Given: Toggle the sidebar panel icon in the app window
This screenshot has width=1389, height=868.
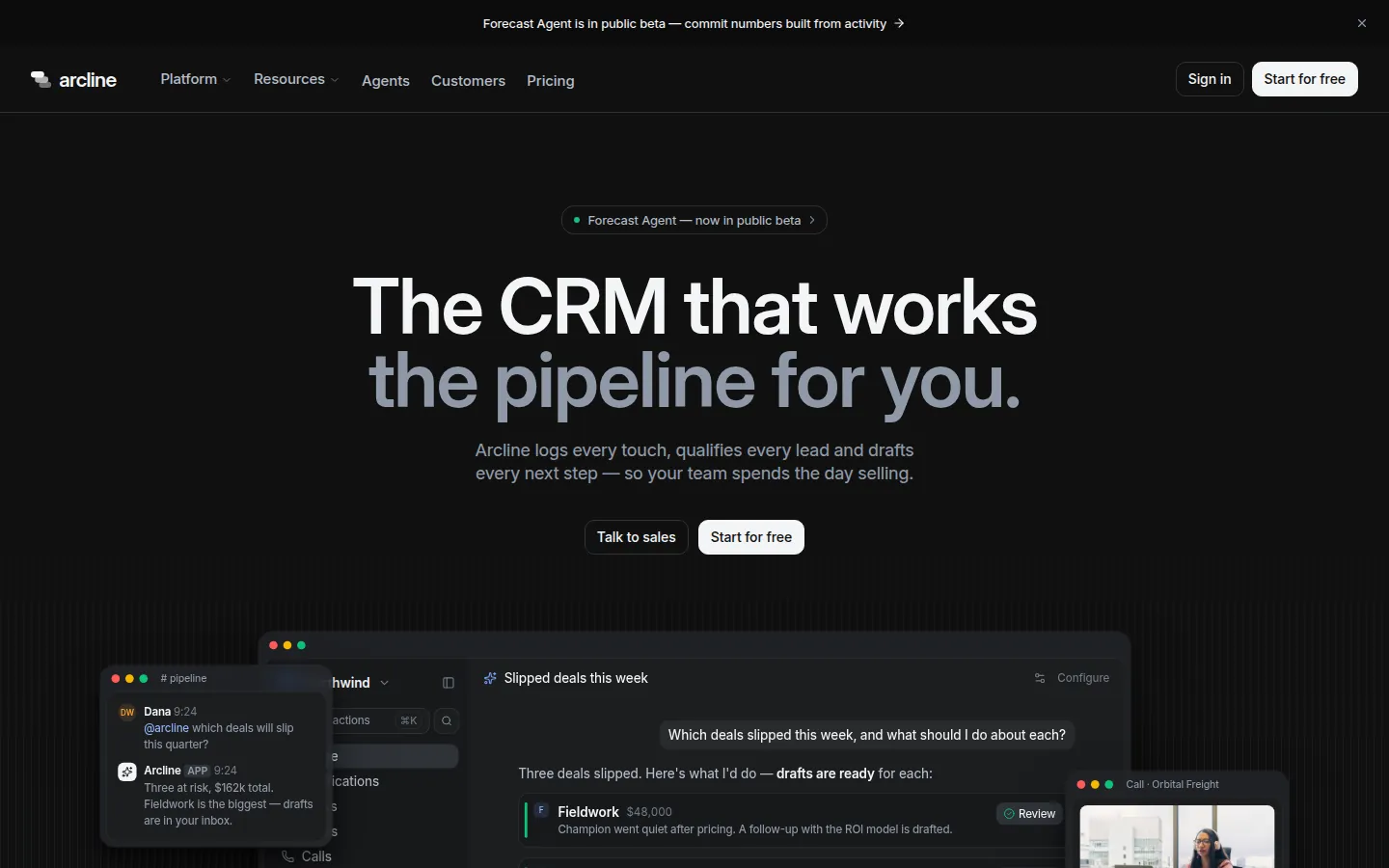Looking at the screenshot, I should coord(449,683).
